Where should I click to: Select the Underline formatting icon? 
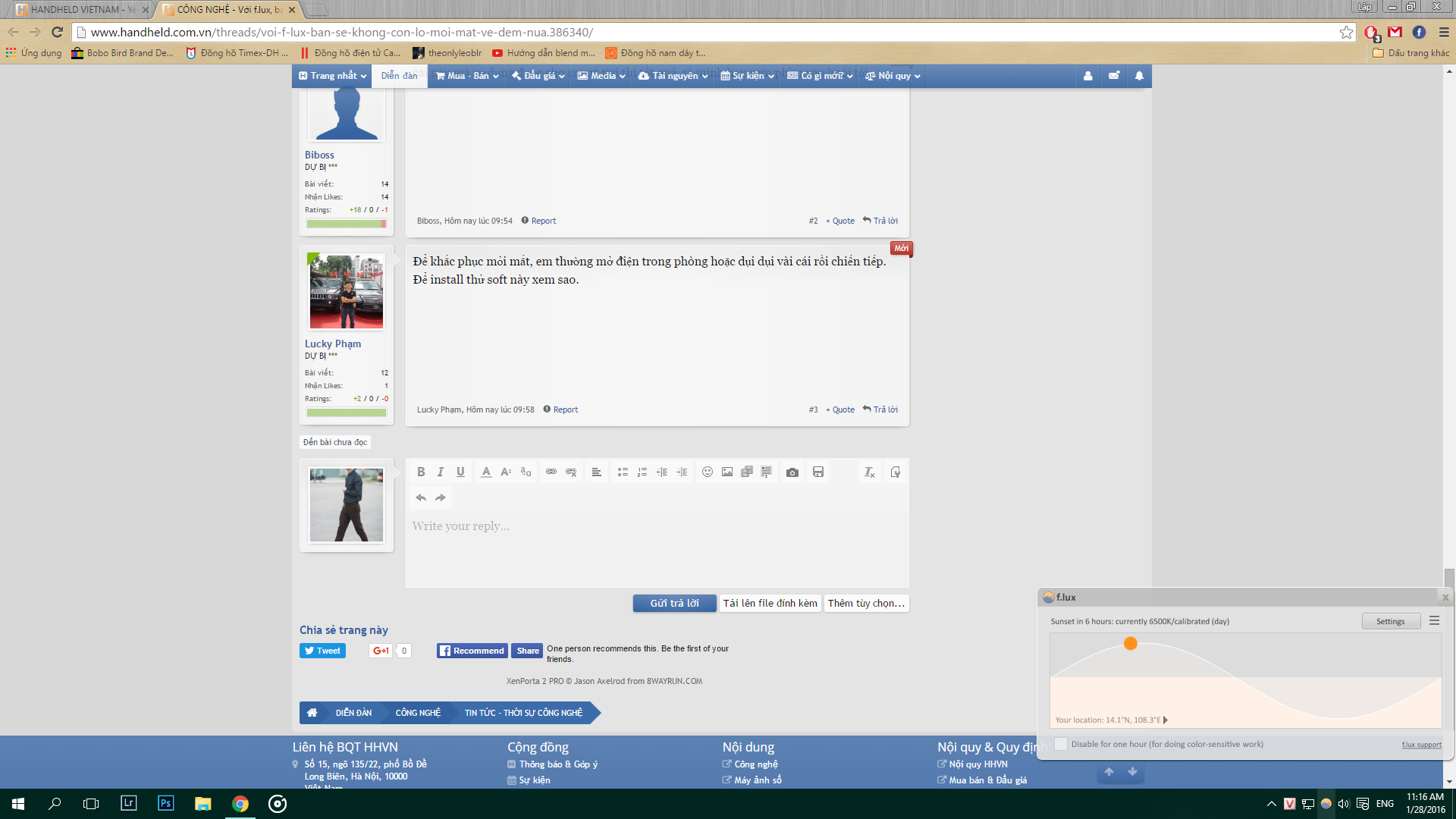pos(460,472)
